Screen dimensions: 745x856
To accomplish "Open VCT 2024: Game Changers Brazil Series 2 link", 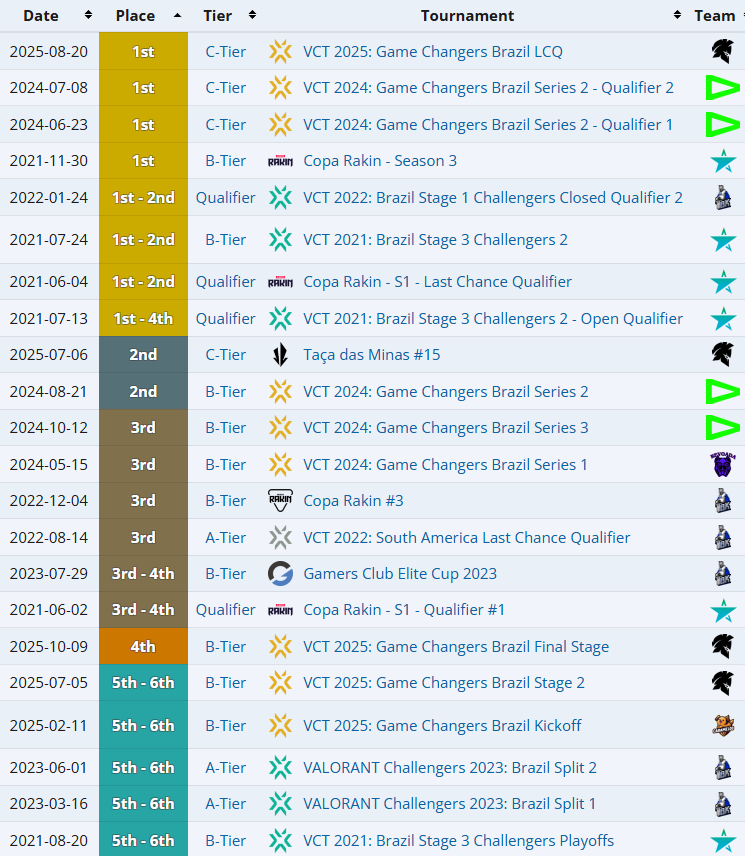I will point(446,392).
